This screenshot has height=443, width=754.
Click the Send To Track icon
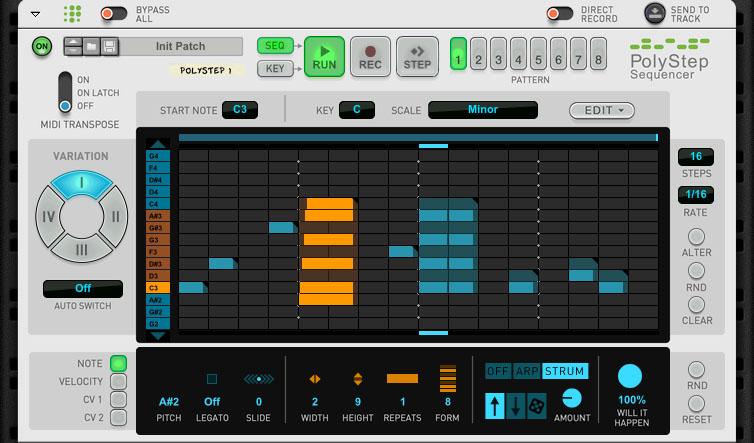pos(654,14)
